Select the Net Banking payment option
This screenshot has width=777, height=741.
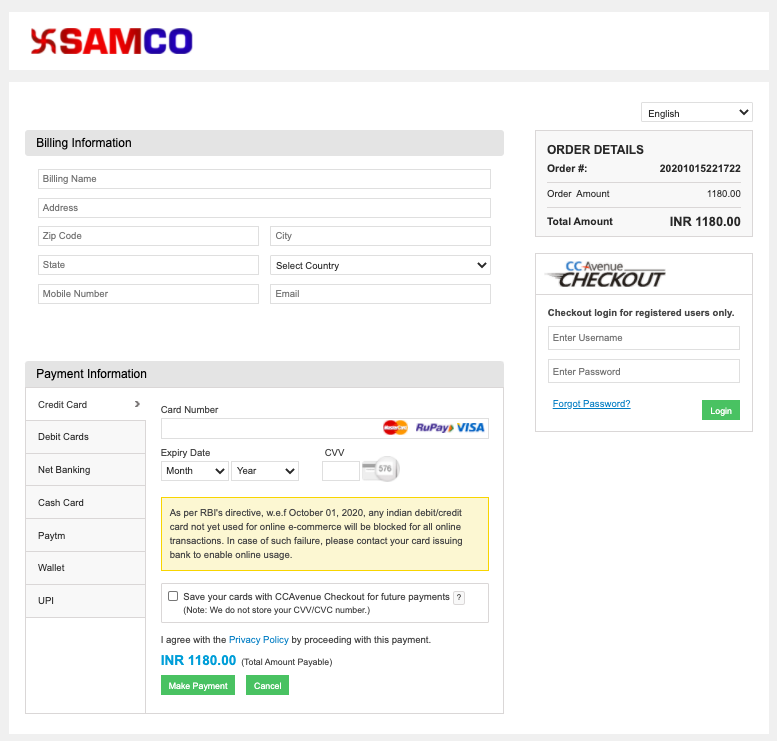[x=85, y=470]
